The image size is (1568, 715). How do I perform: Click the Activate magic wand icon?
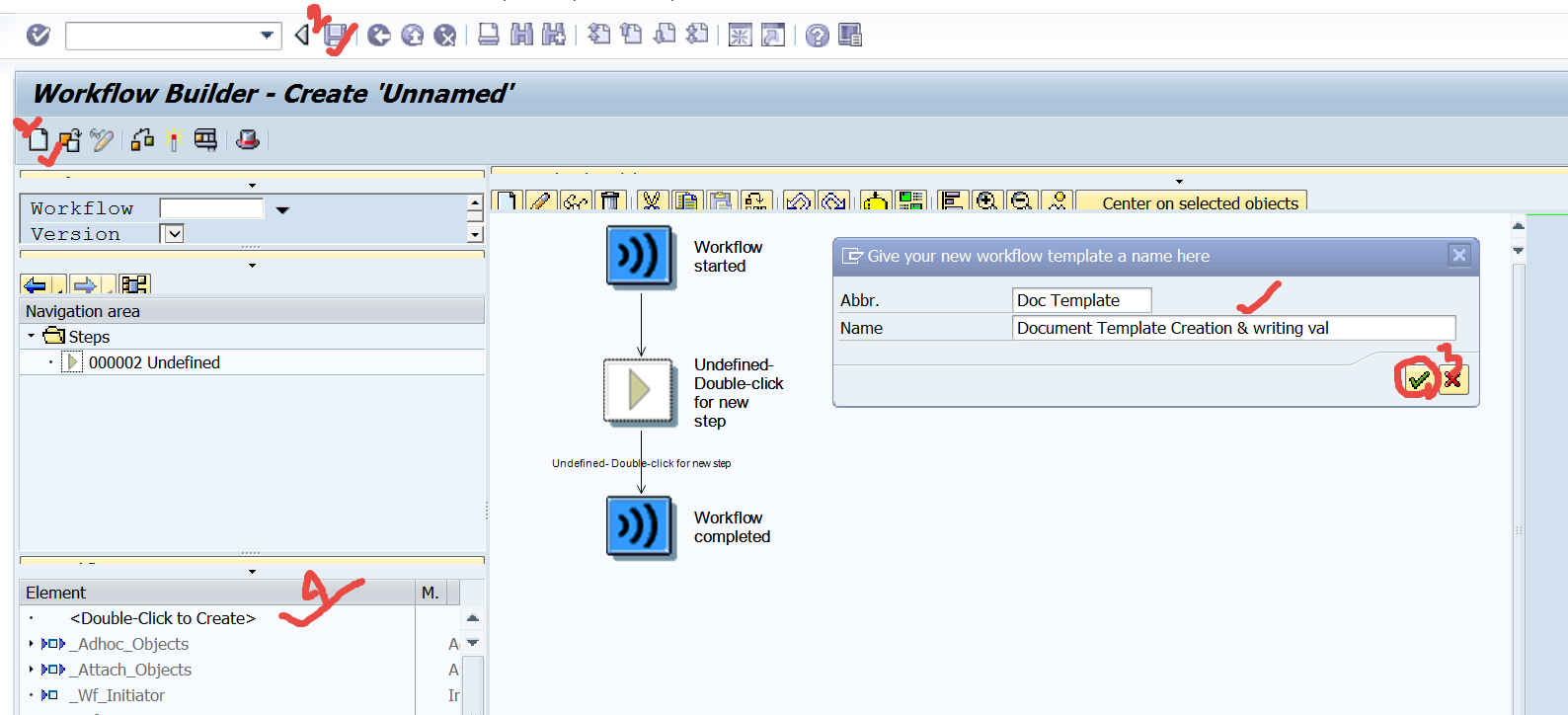point(174,140)
